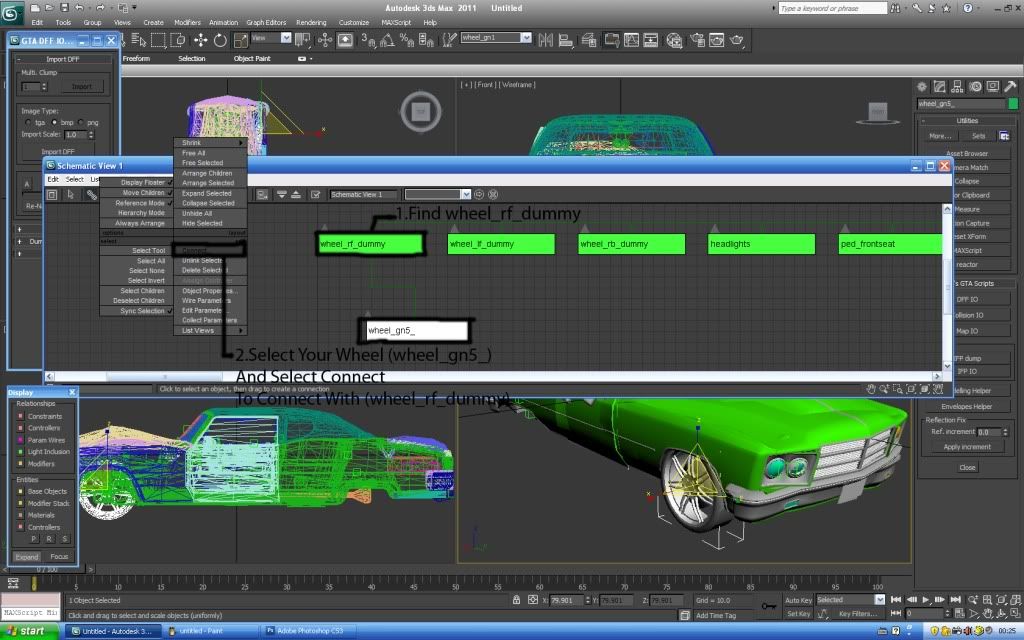Viewport: 1024px width, 640px height.
Task: Select the png image type radio
Action: [x=80, y=122]
